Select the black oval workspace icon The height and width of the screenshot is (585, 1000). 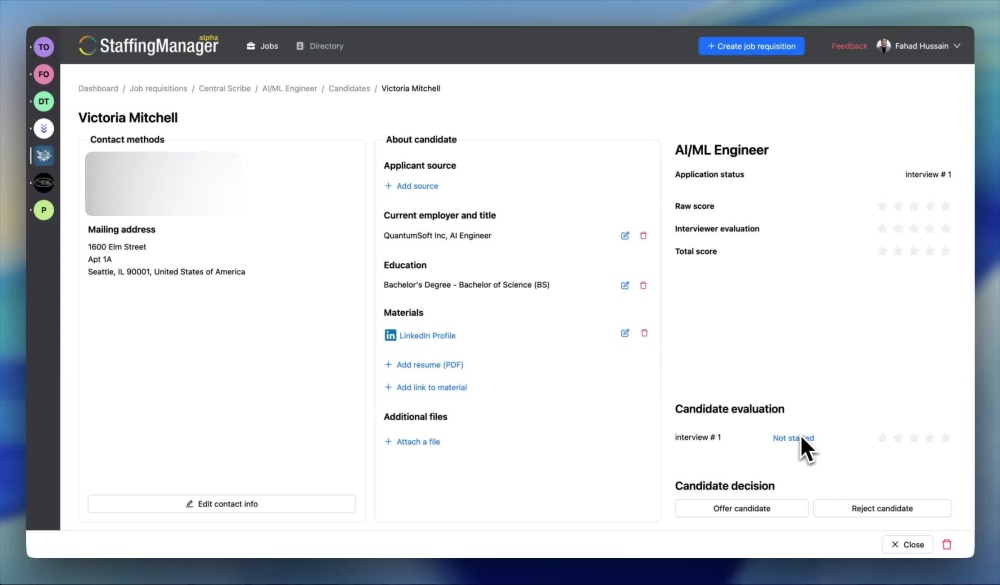(43, 183)
